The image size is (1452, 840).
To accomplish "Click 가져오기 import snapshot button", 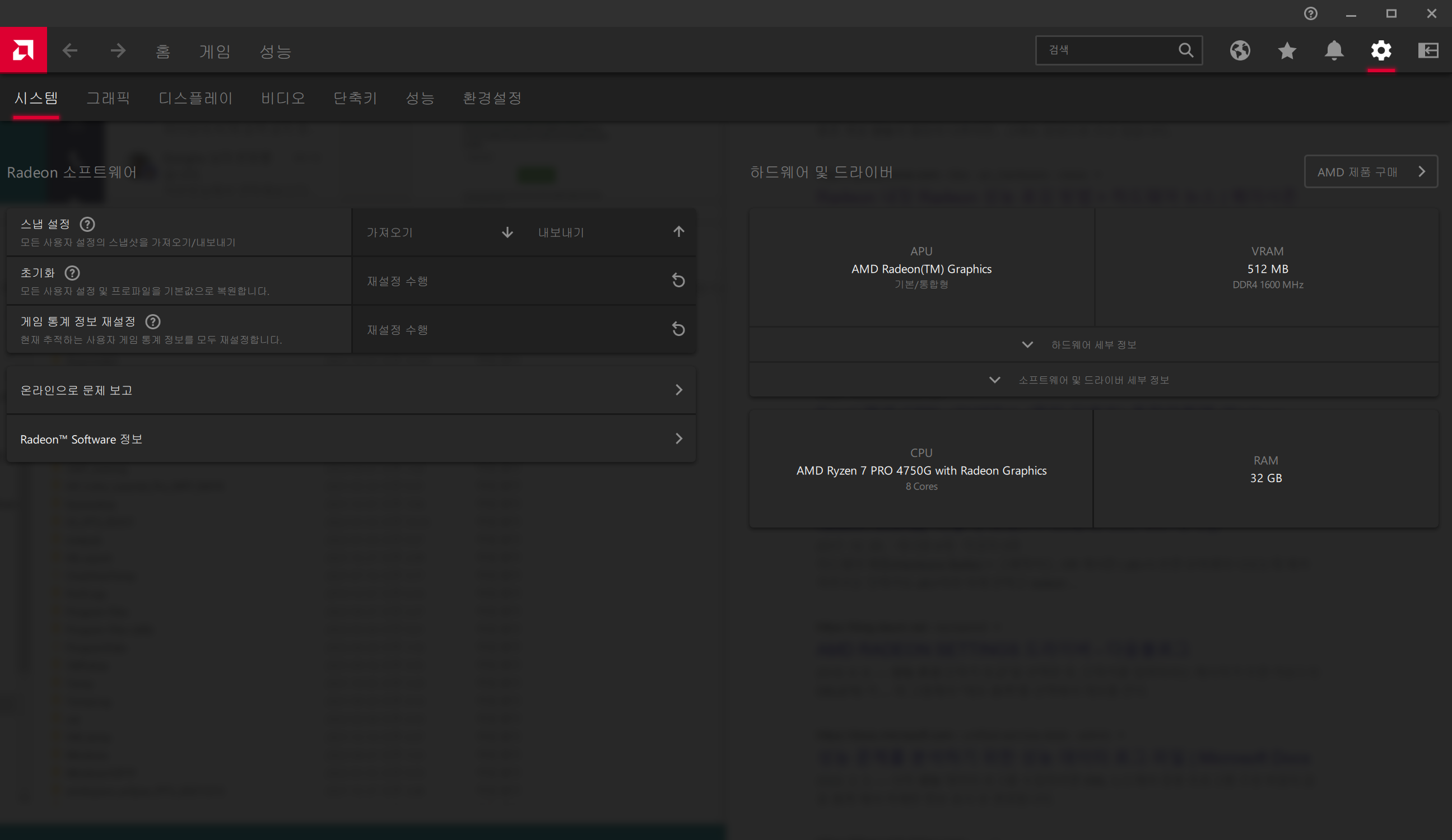I will [439, 232].
